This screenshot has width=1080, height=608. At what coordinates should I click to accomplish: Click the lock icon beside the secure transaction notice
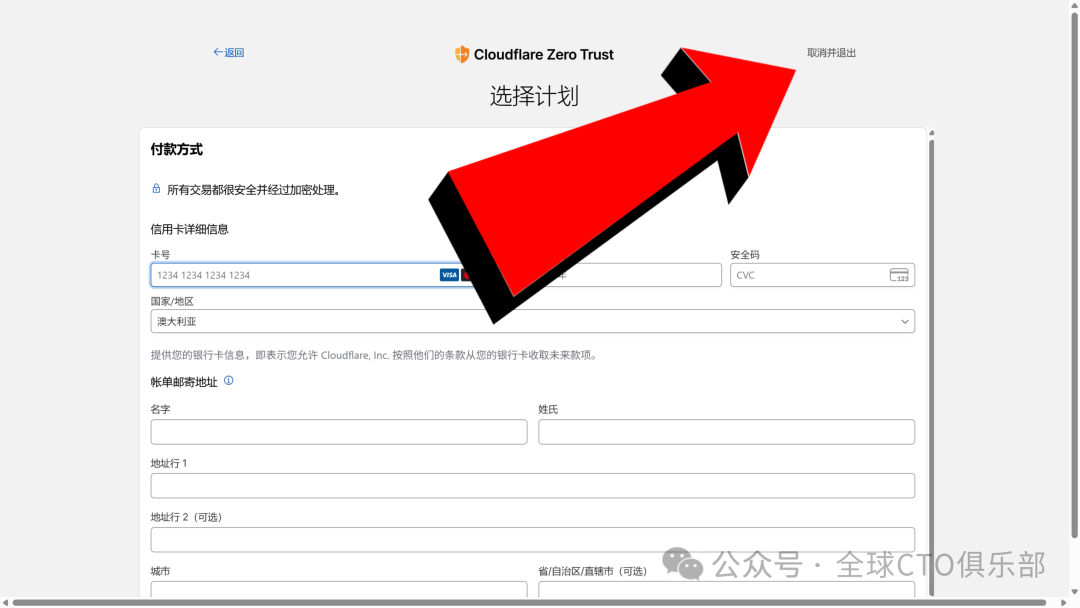click(x=156, y=189)
